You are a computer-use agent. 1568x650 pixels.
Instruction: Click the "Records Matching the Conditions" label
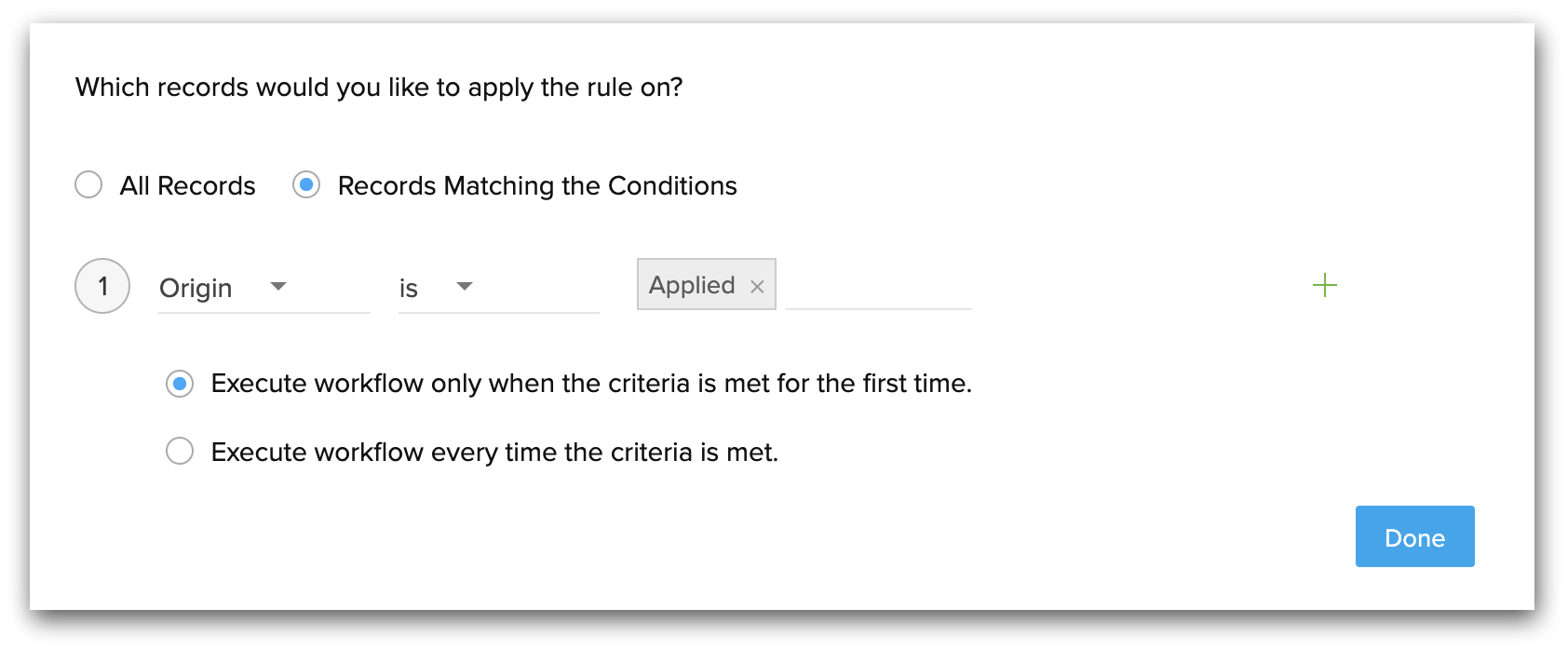point(537,185)
